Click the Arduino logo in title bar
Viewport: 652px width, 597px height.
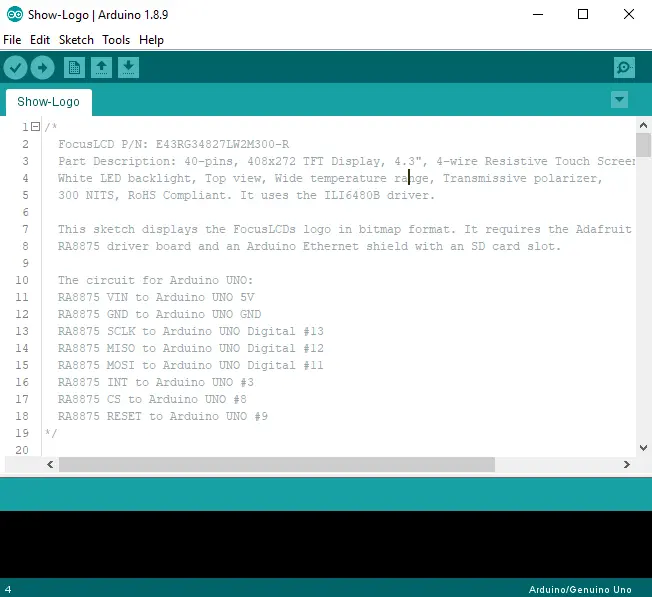(x=11, y=14)
